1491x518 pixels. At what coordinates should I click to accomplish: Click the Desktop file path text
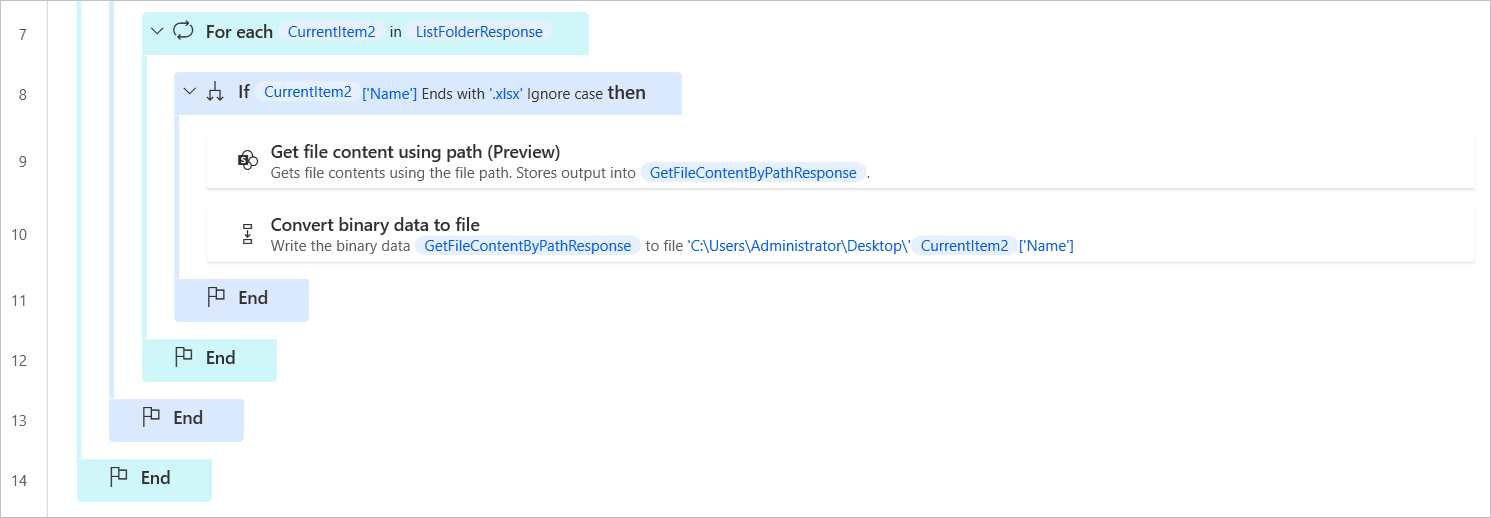coord(799,246)
